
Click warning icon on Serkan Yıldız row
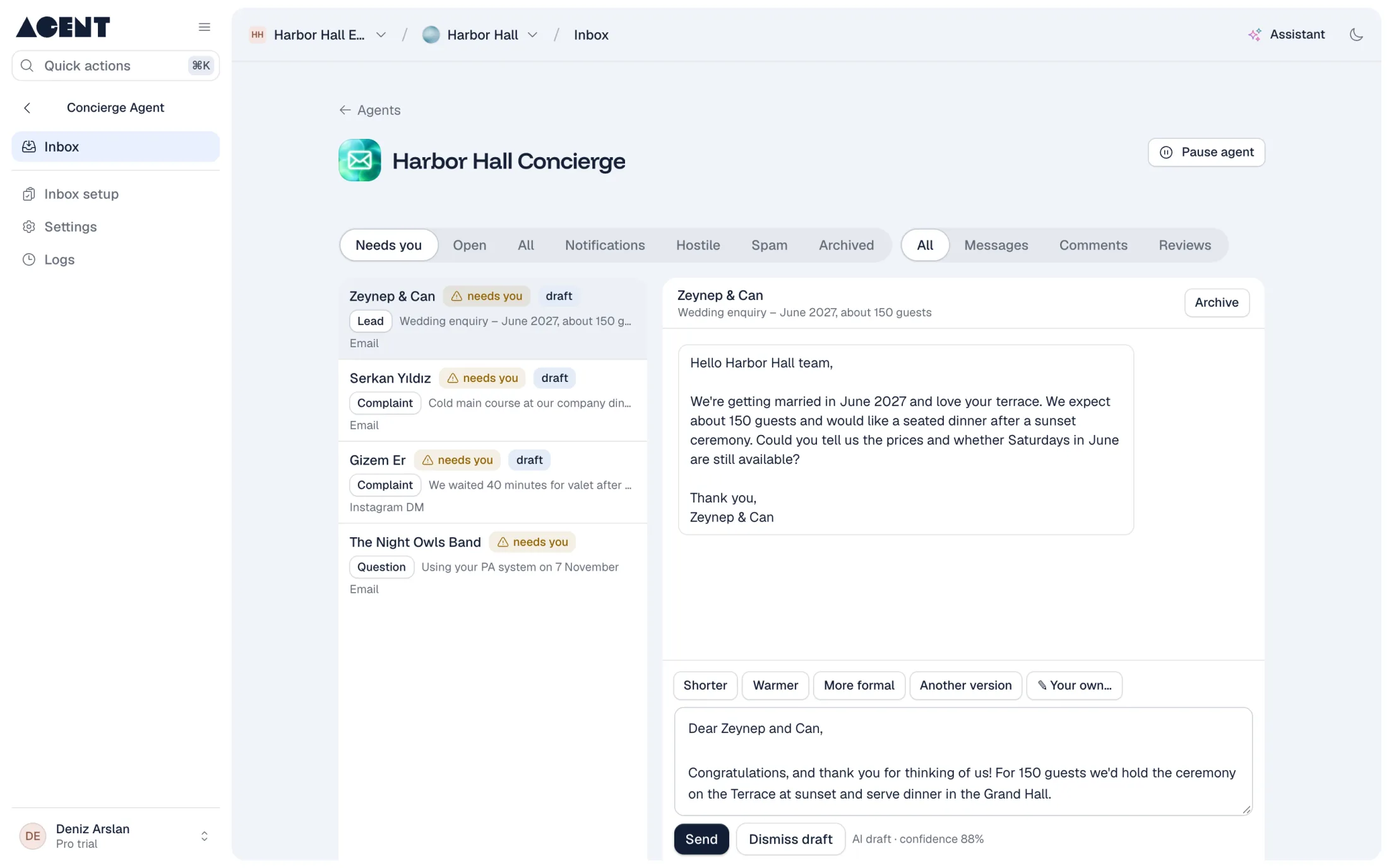coord(452,378)
